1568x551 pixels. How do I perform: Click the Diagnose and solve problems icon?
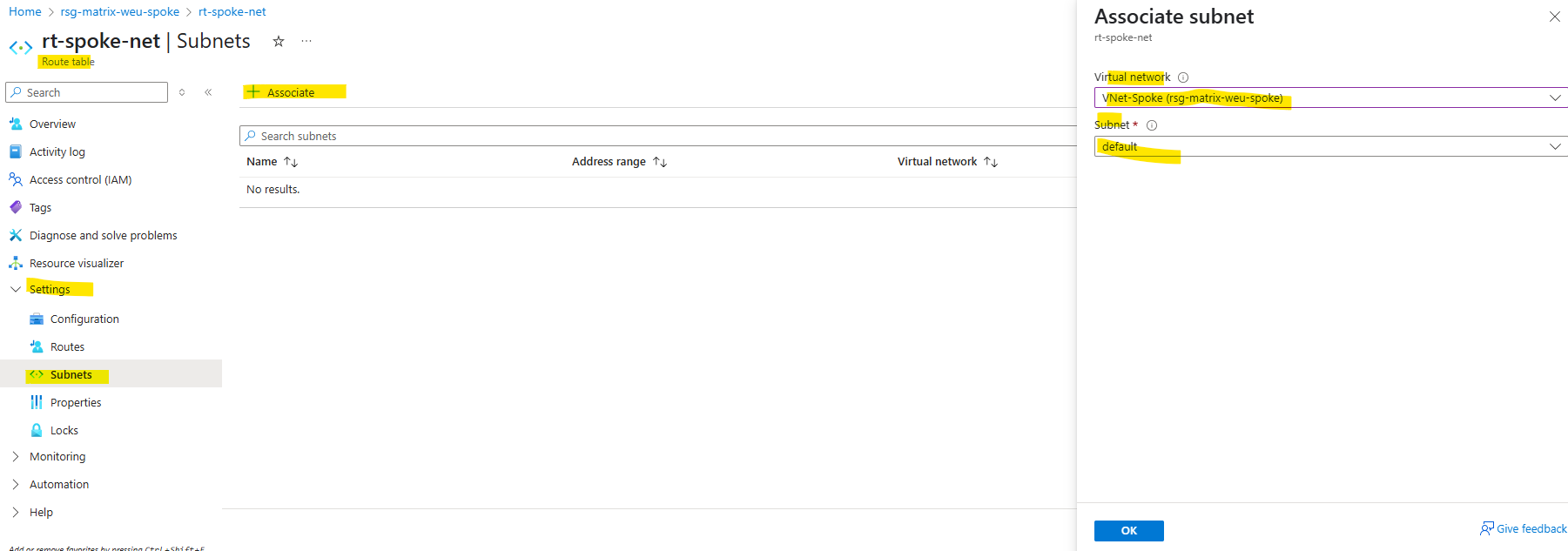tap(16, 235)
